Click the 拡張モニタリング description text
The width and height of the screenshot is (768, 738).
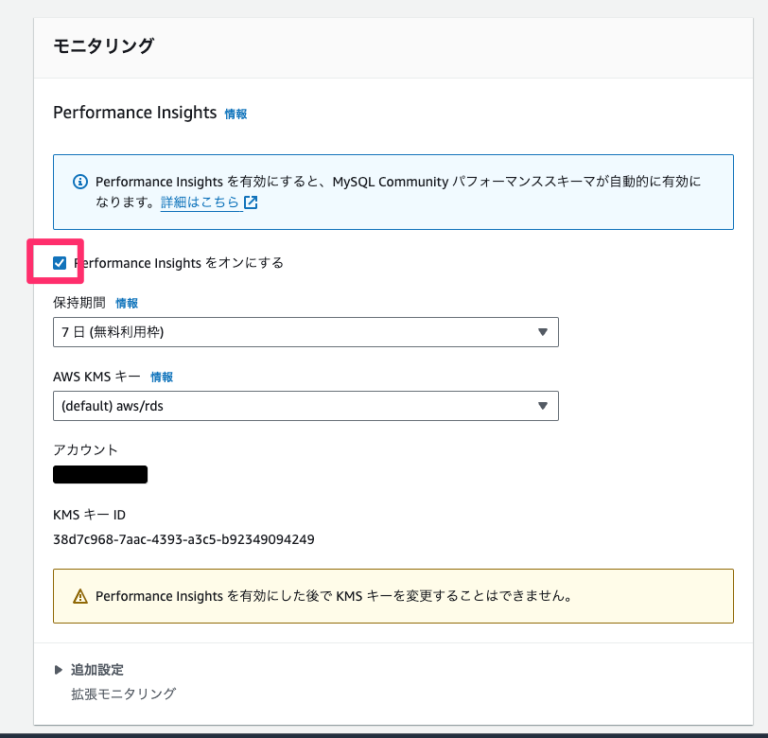[x=123, y=694]
